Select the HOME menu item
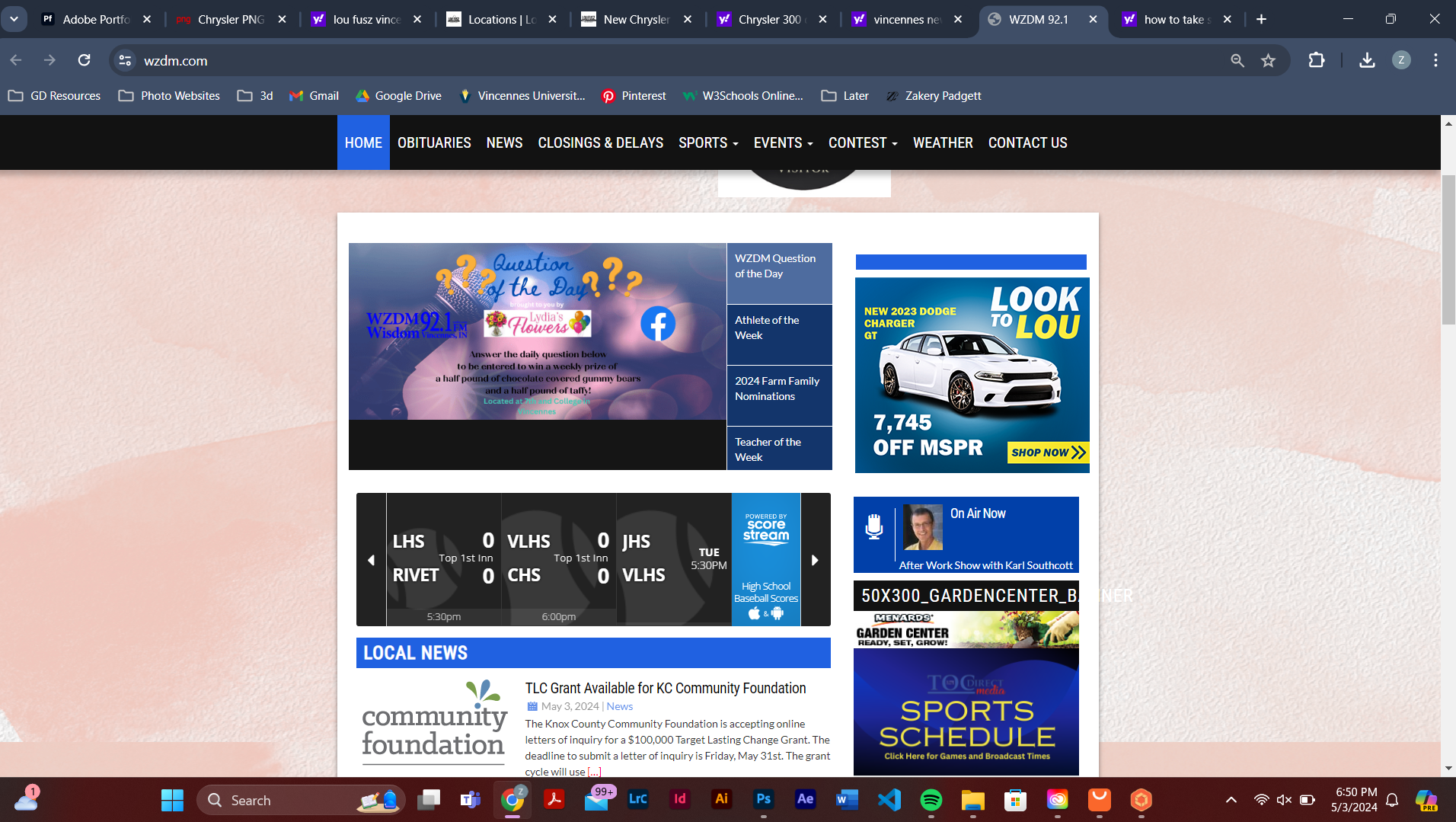This screenshot has height=822, width=1456. (x=363, y=142)
